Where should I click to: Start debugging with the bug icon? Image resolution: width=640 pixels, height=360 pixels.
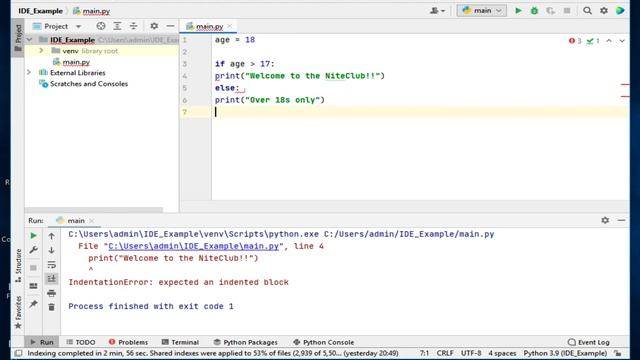pyautogui.click(x=534, y=11)
